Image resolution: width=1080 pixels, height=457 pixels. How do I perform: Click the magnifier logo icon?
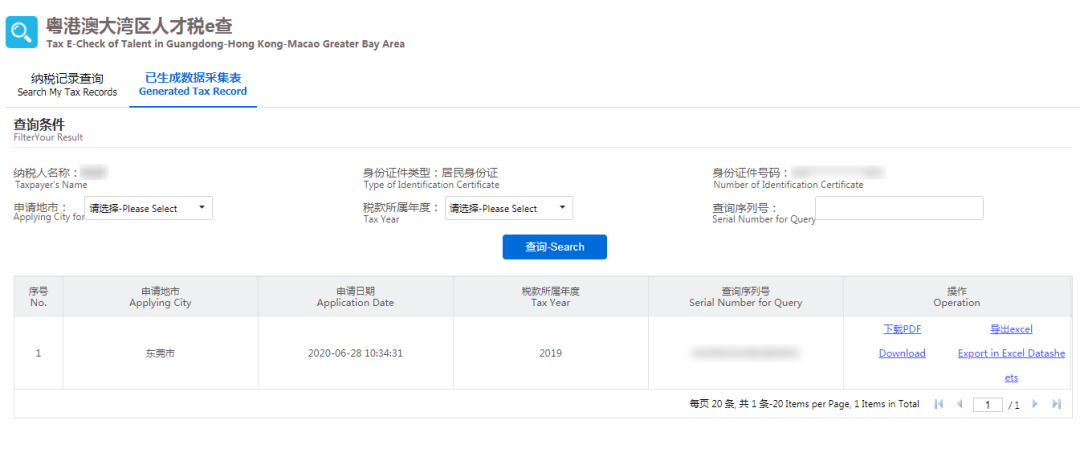(x=21, y=32)
